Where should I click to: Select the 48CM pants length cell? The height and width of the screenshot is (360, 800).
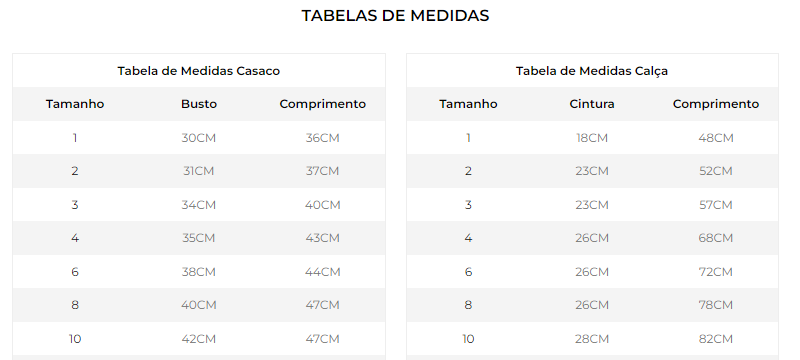tap(716, 138)
